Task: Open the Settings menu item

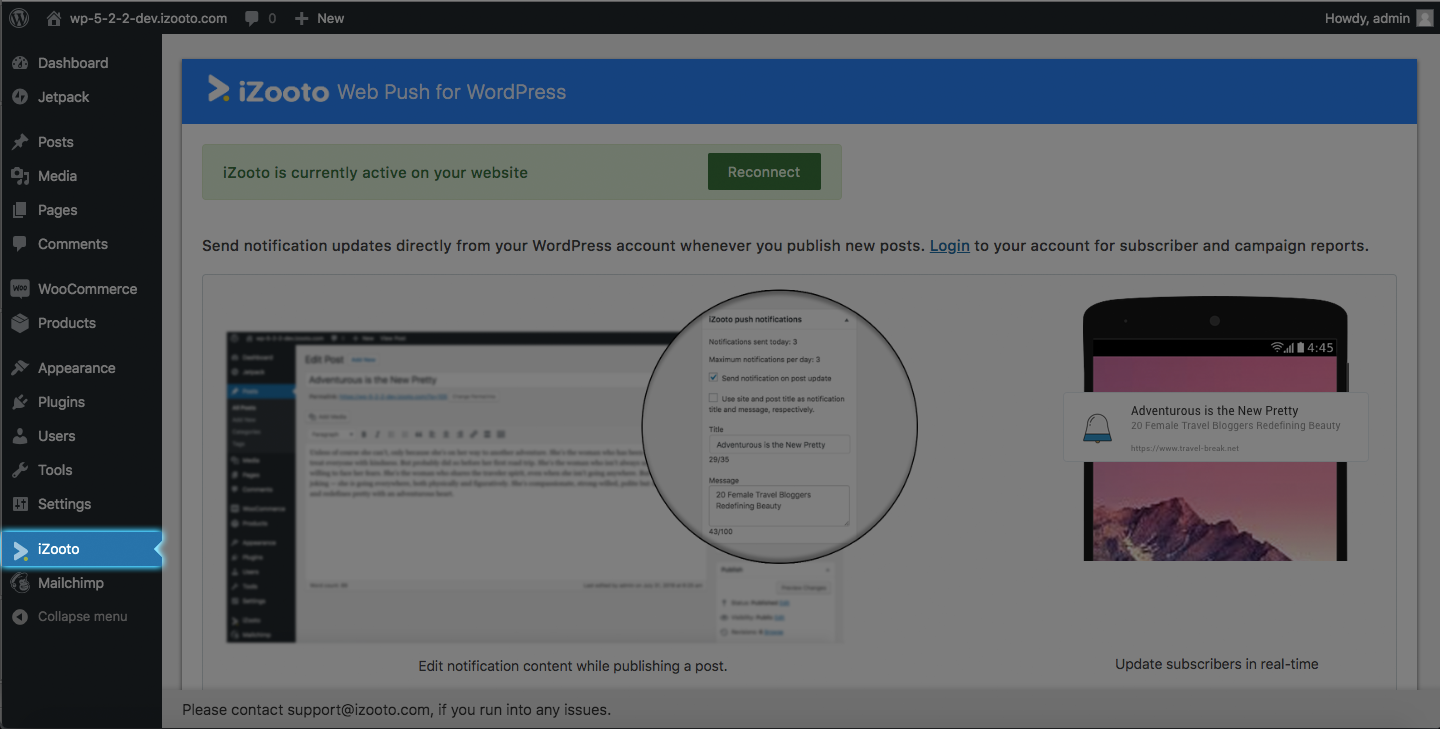Action: click(64, 504)
